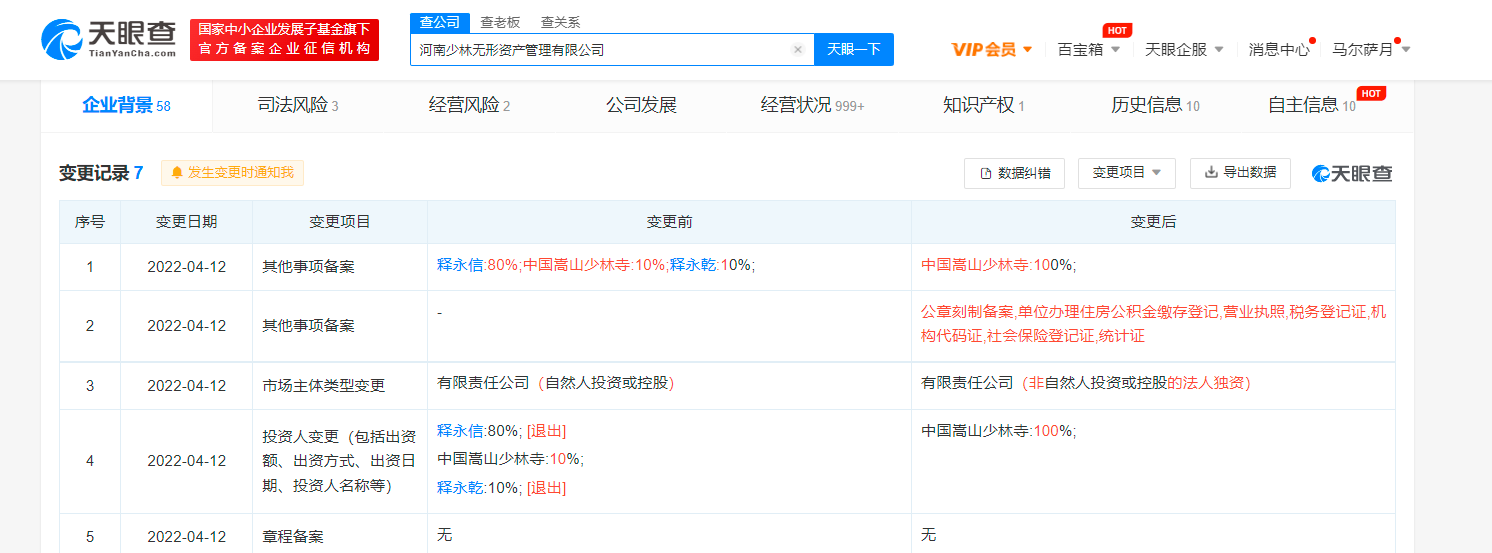Click the 变更后 column header
This screenshot has width=1492, height=553.
pyautogui.click(x=1153, y=222)
